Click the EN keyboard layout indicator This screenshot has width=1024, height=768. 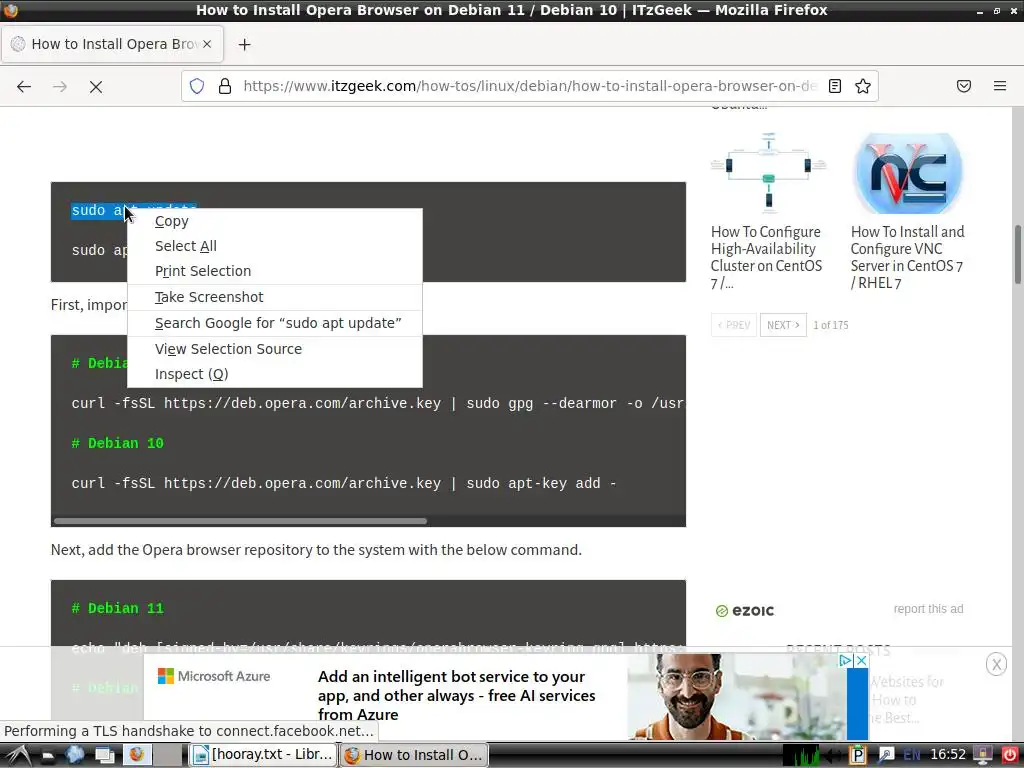pyautogui.click(x=912, y=756)
